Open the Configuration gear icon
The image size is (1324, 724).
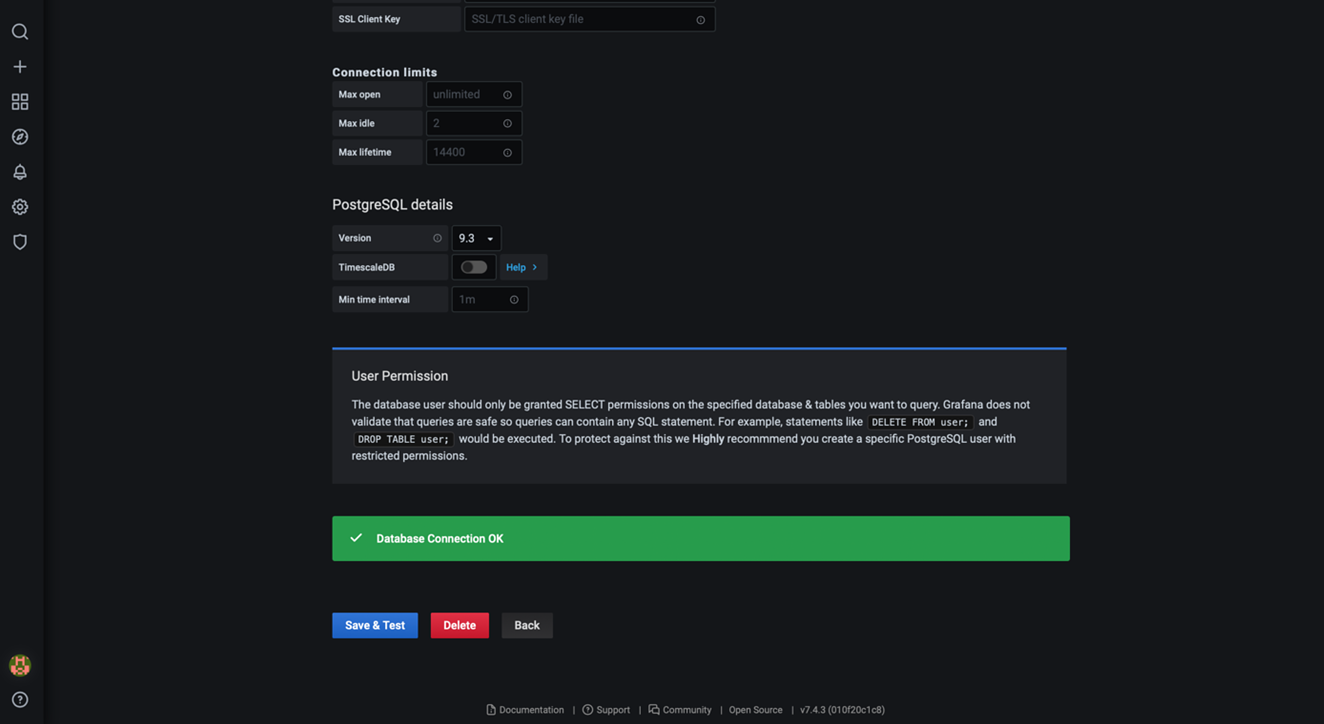20,207
